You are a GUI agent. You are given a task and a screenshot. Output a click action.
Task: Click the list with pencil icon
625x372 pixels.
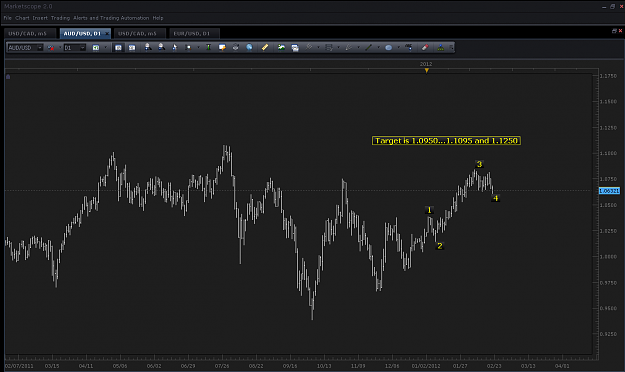pos(329,47)
